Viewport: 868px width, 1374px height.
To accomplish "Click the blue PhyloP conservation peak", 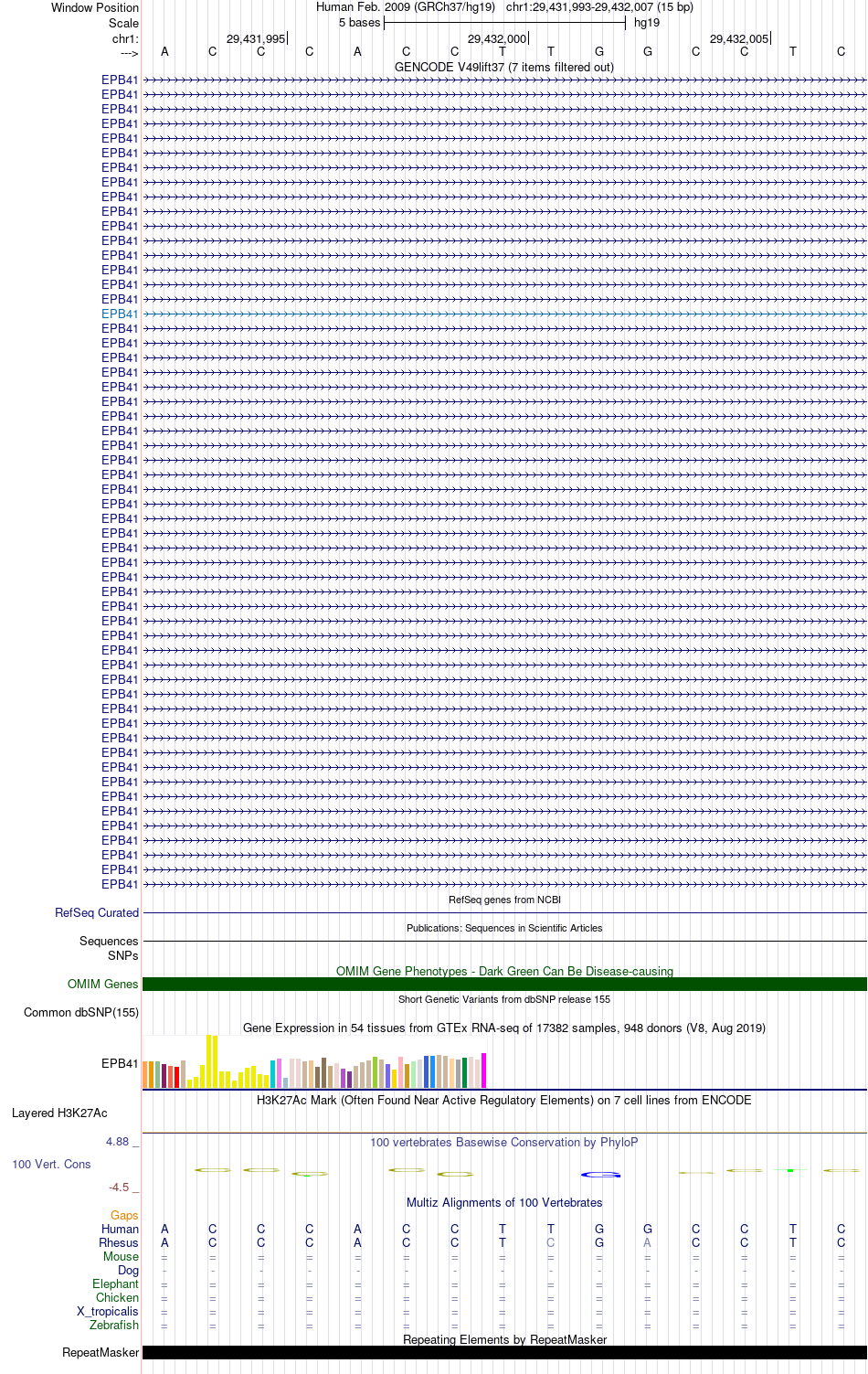I will (x=601, y=1174).
